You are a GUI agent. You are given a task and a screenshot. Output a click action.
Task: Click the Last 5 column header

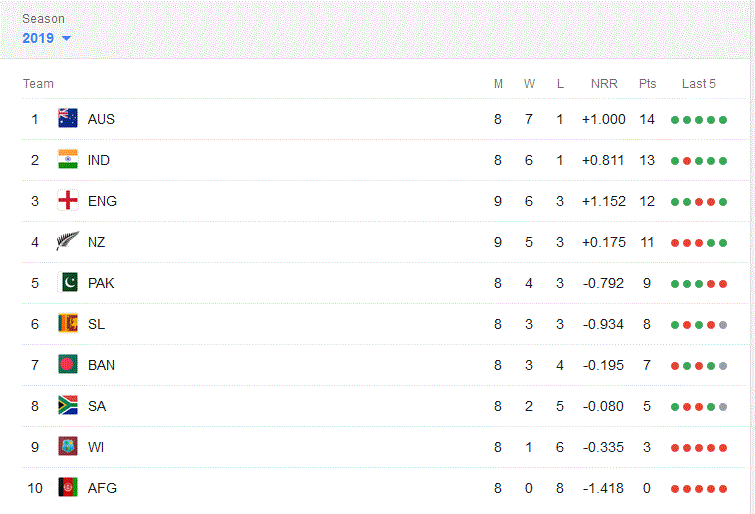tap(699, 84)
